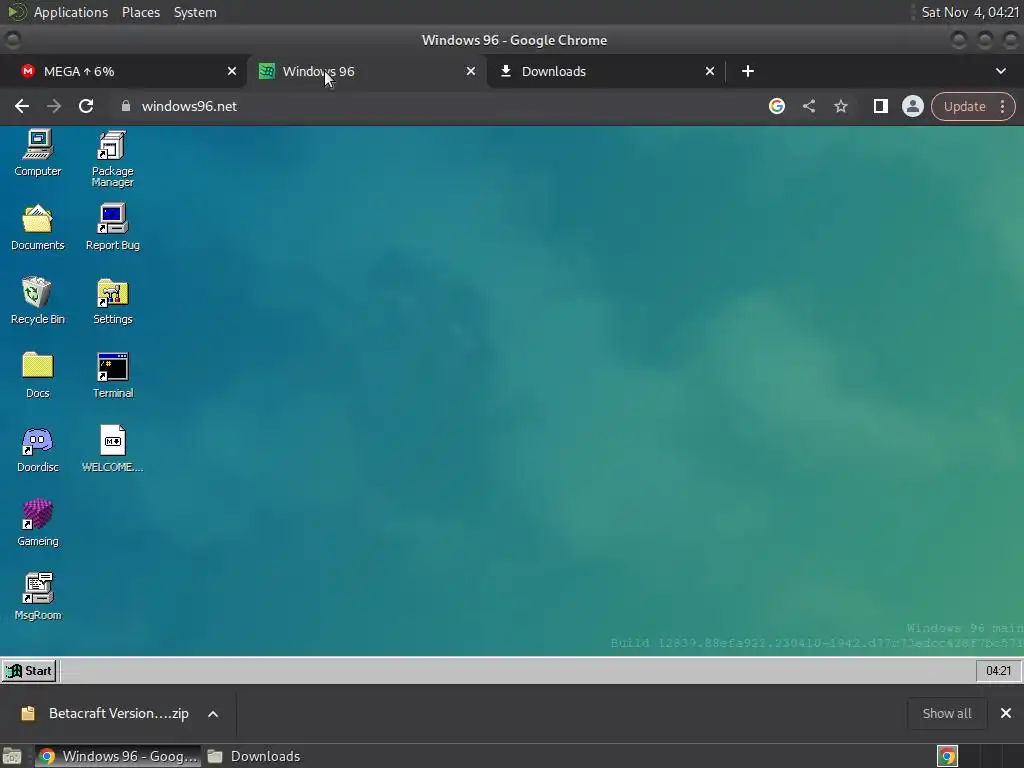Launch Package Manager from the desktop

point(112,159)
